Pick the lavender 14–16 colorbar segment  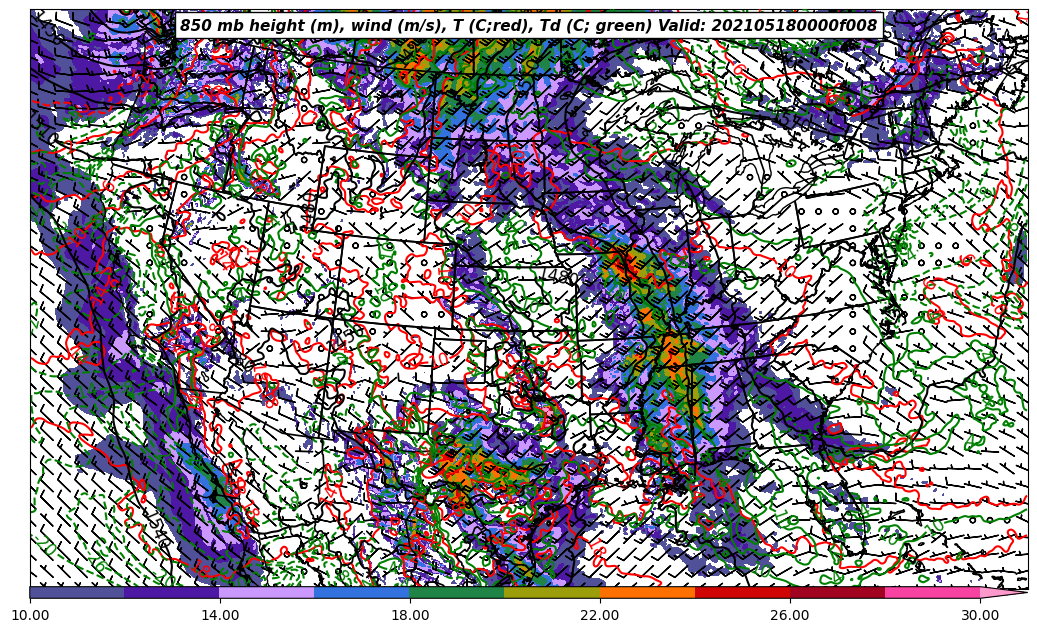click(267, 592)
